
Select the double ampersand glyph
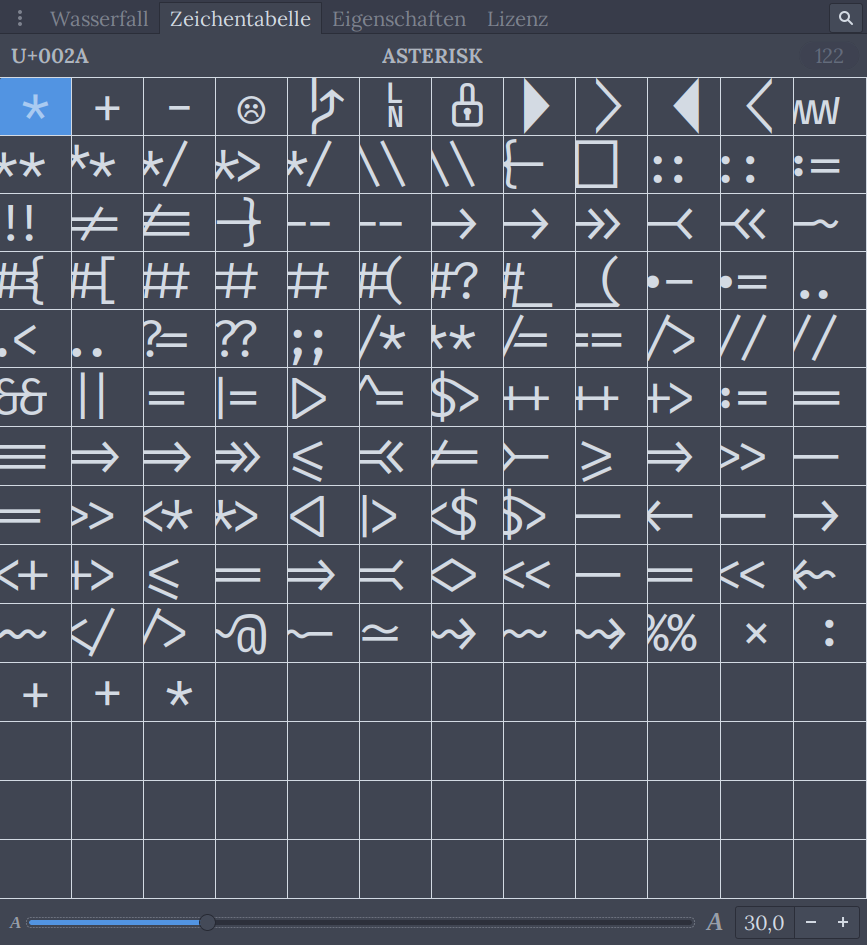coord(35,398)
